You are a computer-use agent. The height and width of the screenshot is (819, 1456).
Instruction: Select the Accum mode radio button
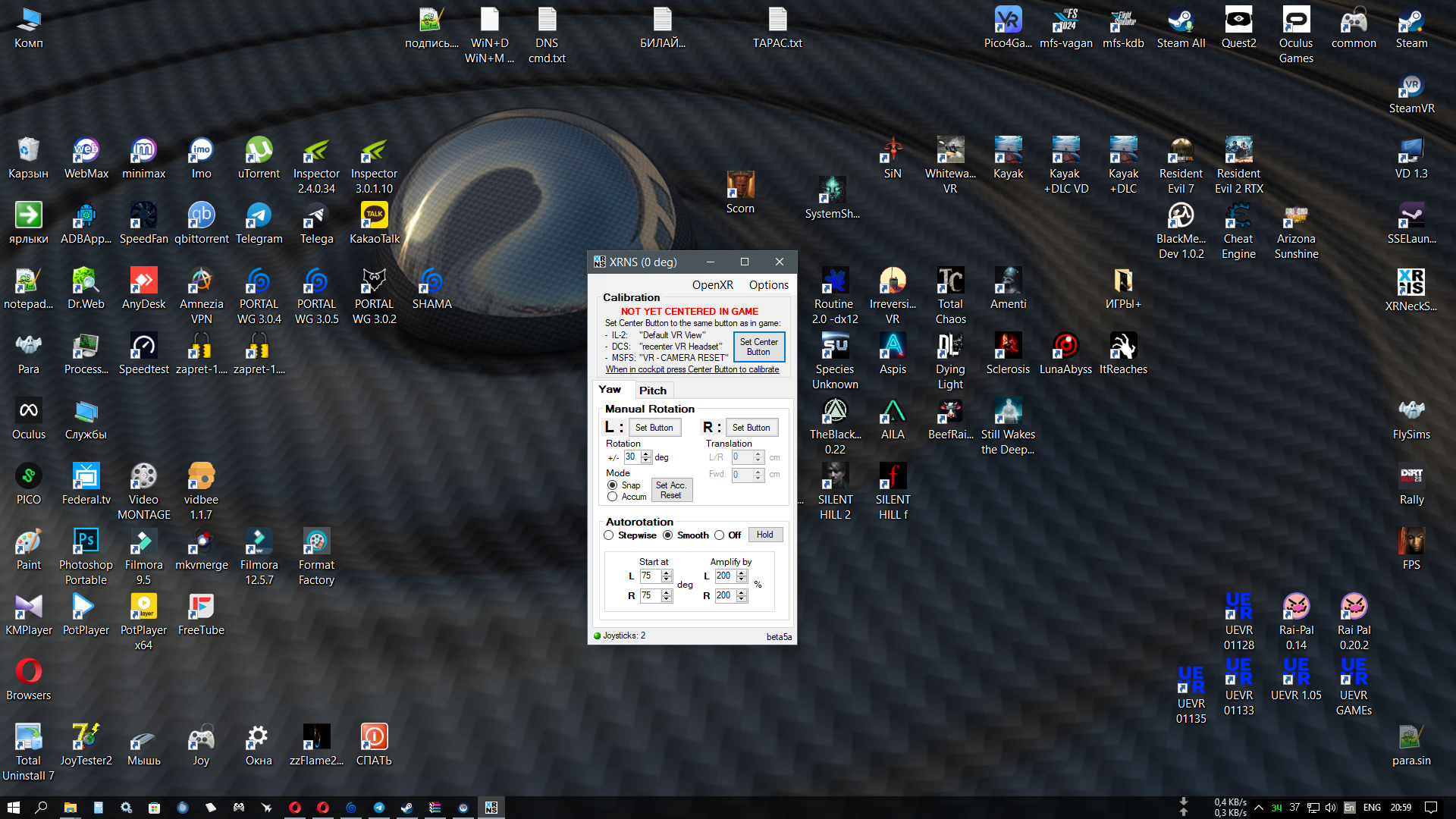[x=612, y=497]
